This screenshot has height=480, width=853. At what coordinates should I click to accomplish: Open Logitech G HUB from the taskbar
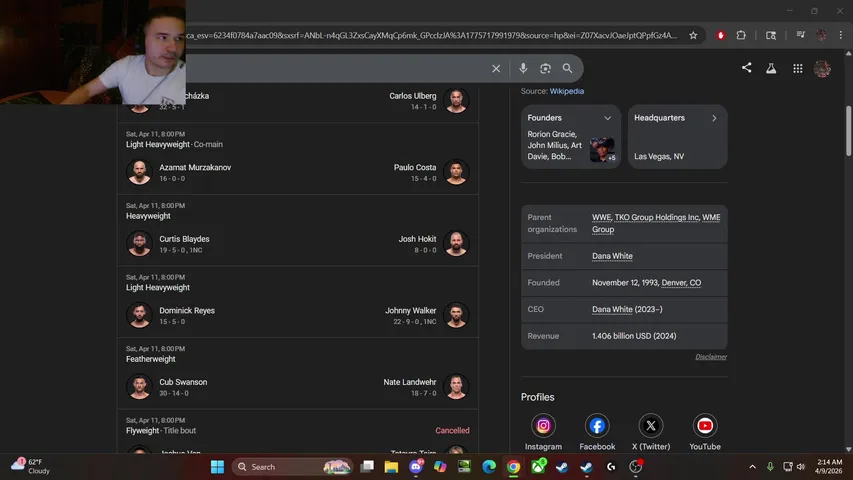611,467
